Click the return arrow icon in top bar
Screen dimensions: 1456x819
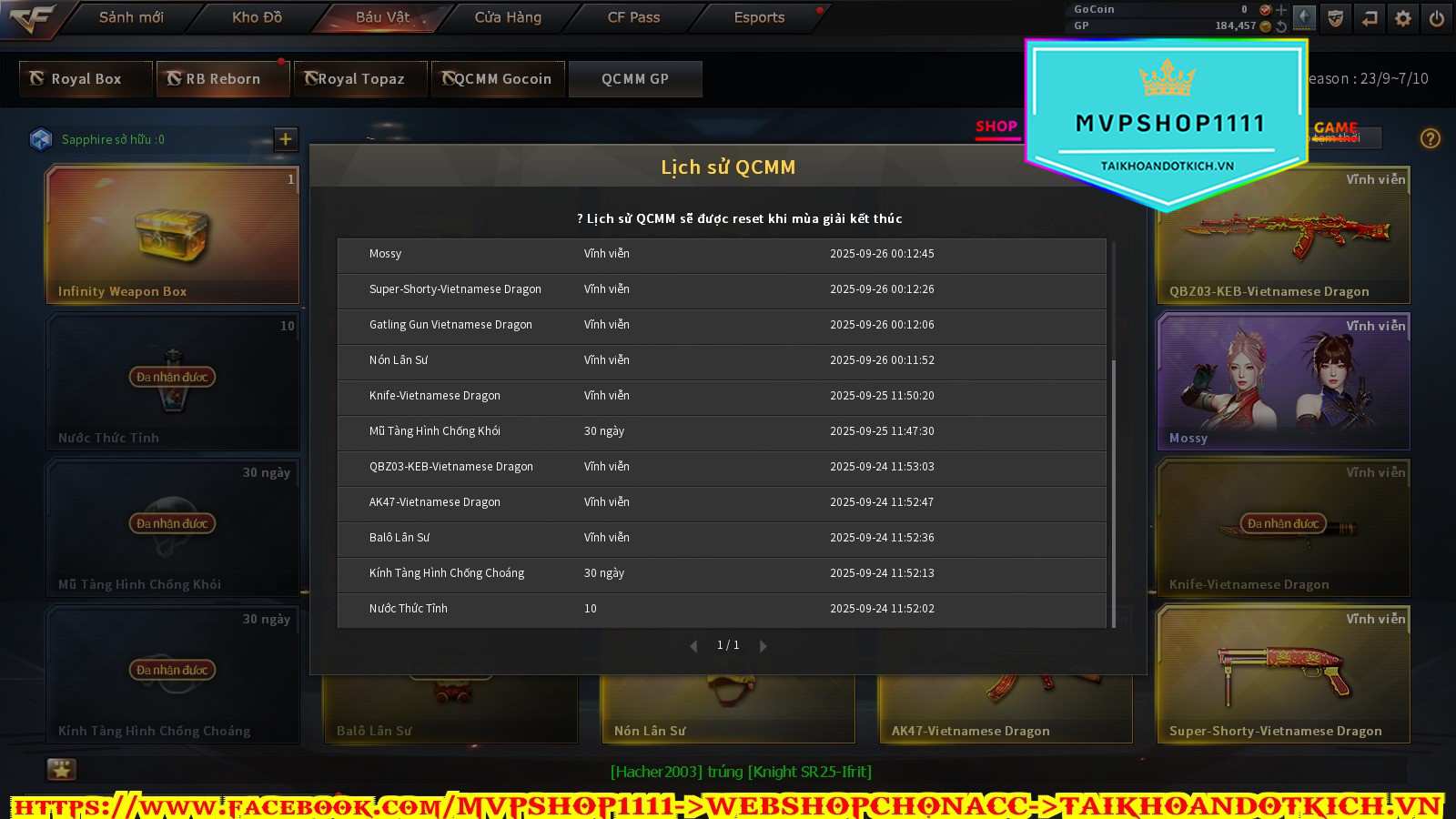click(x=1370, y=18)
